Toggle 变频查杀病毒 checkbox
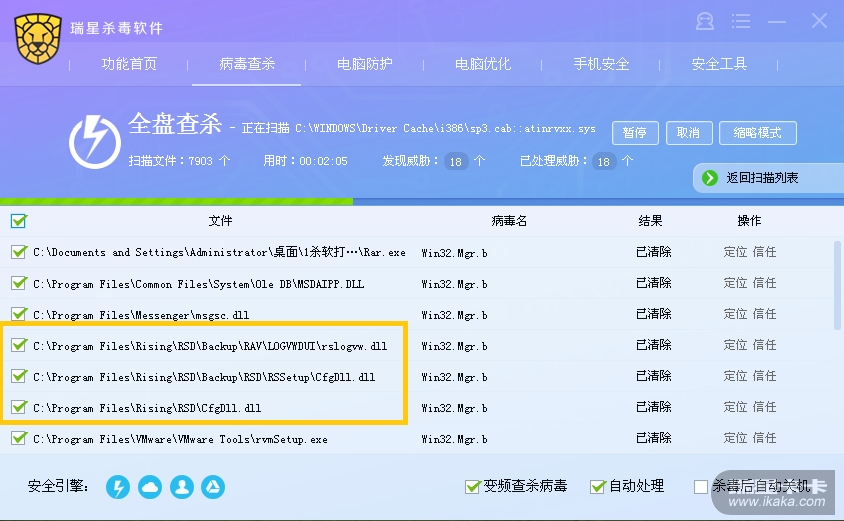844x521 pixels. pos(473,487)
